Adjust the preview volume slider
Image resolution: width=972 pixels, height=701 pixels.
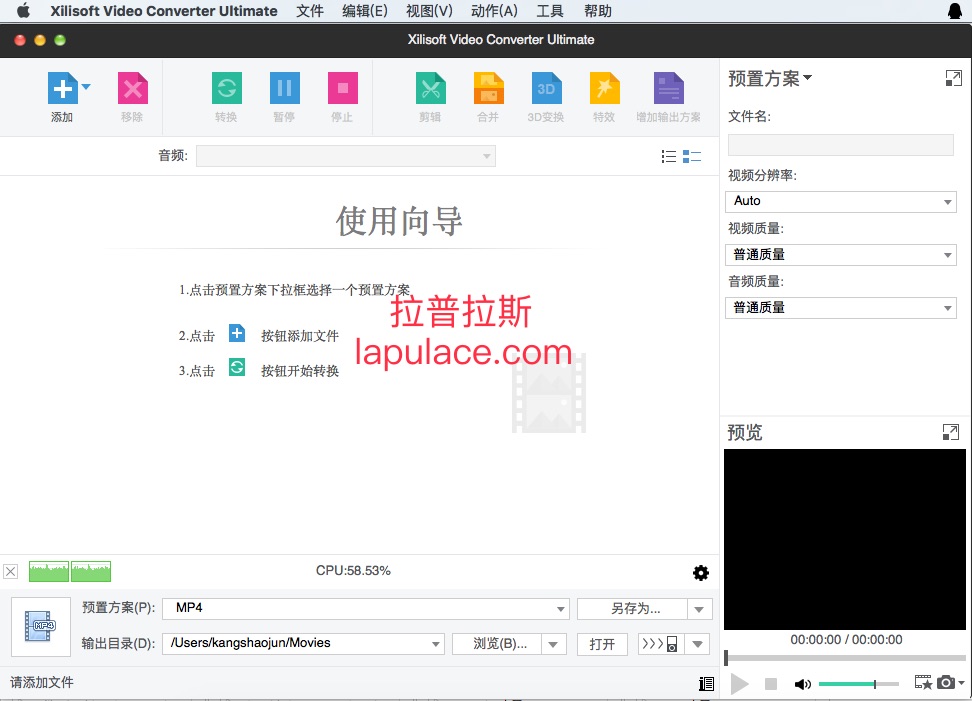[858, 684]
